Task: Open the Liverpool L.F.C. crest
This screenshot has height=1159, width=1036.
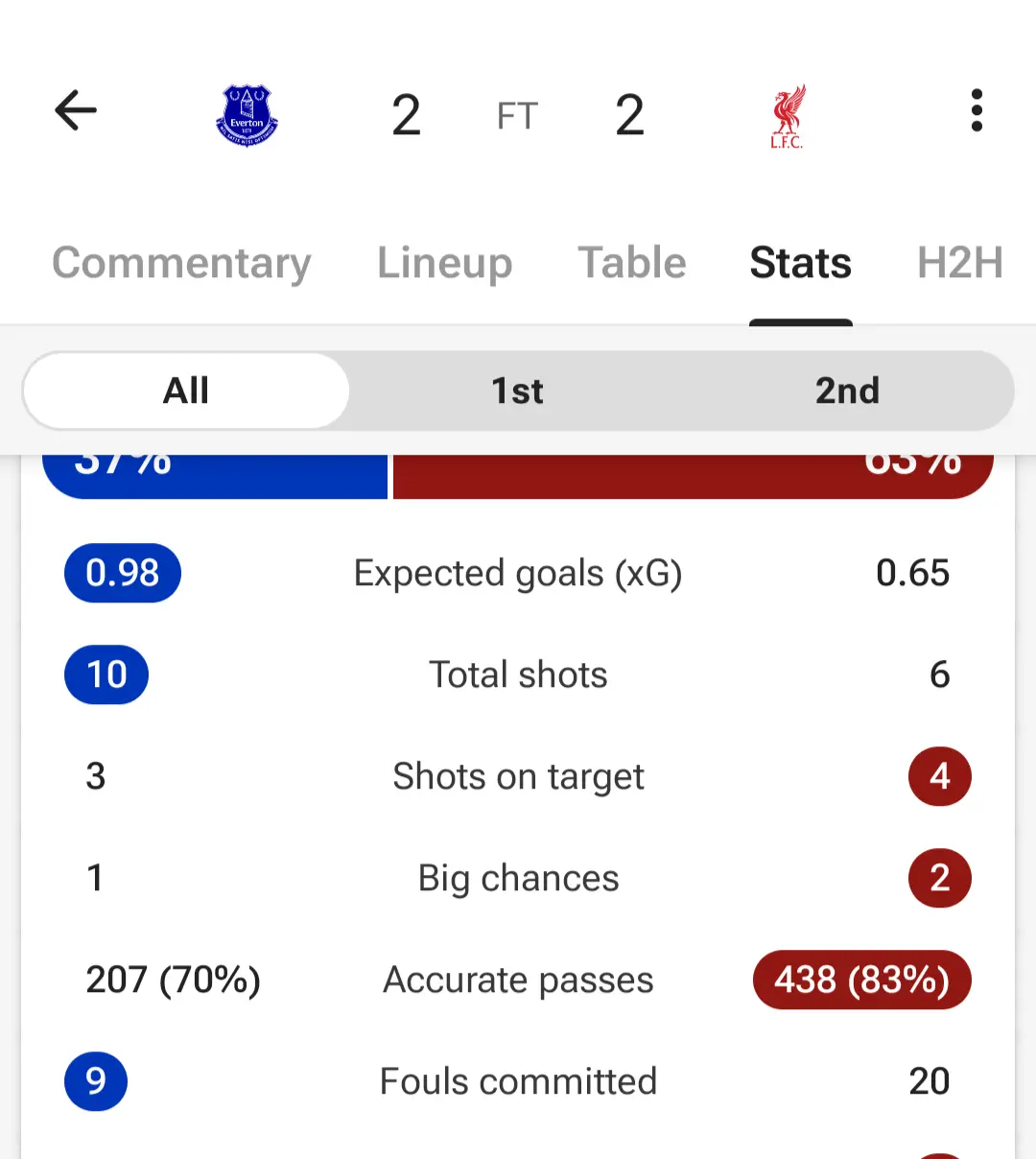Action: (x=788, y=116)
